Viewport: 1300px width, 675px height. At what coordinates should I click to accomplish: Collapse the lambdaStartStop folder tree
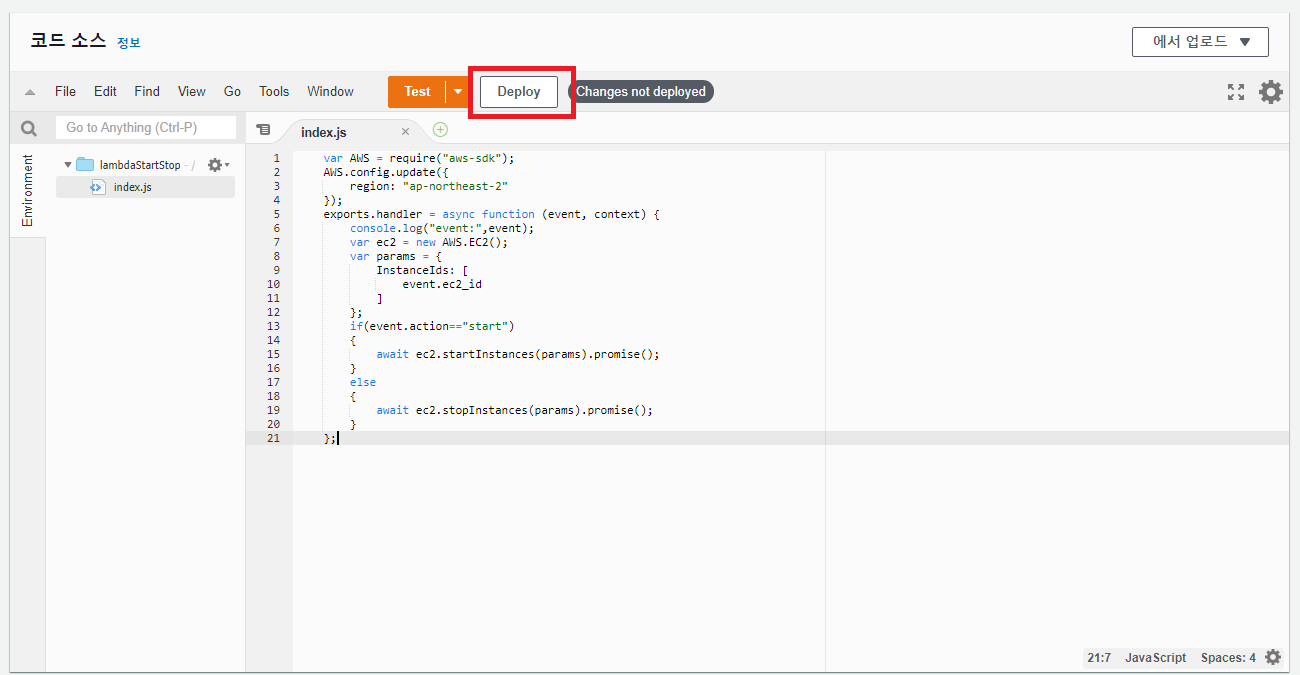[x=68, y=165]
